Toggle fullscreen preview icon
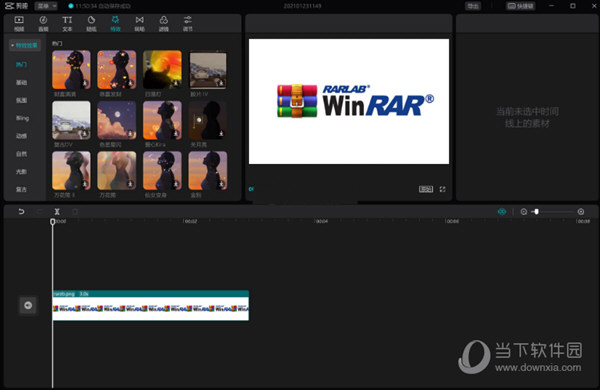The height and width of the screenshot is (390, 600). [443, 189]
